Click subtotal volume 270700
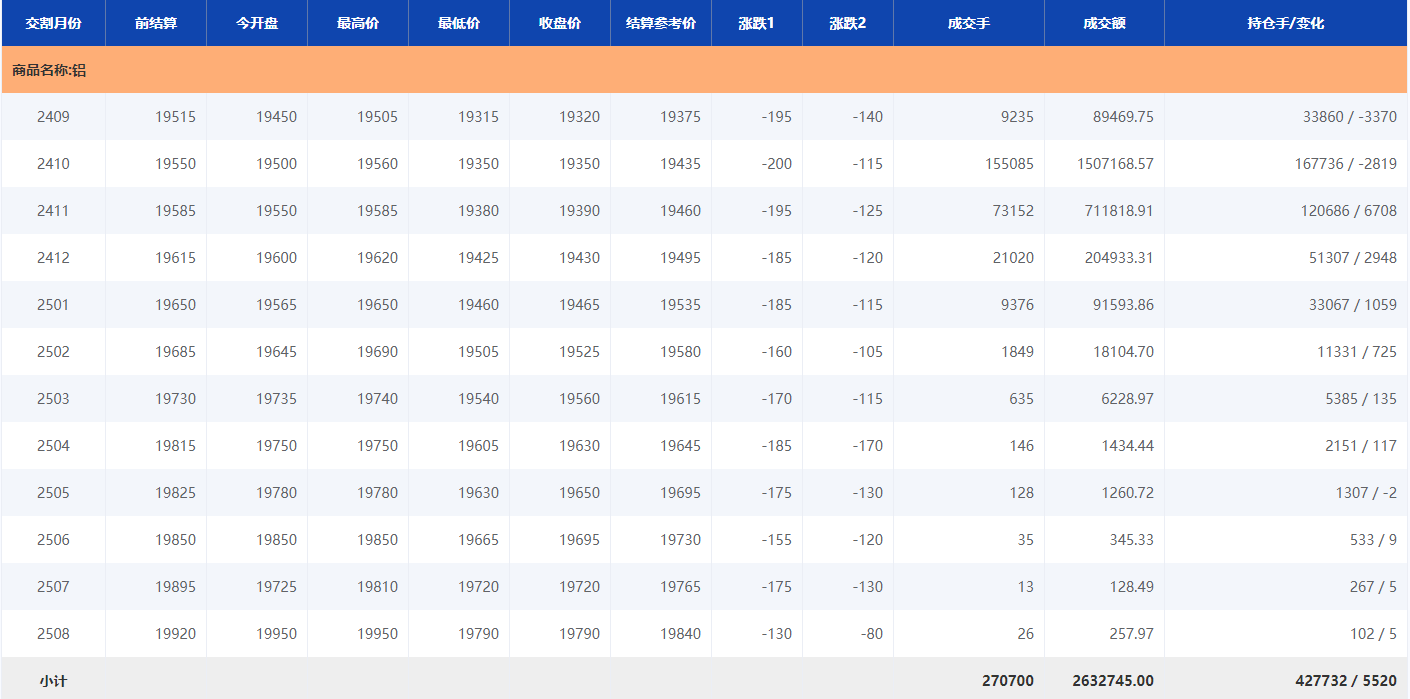This screenshot has height=699, width=1410. (x=1007, y=681)
